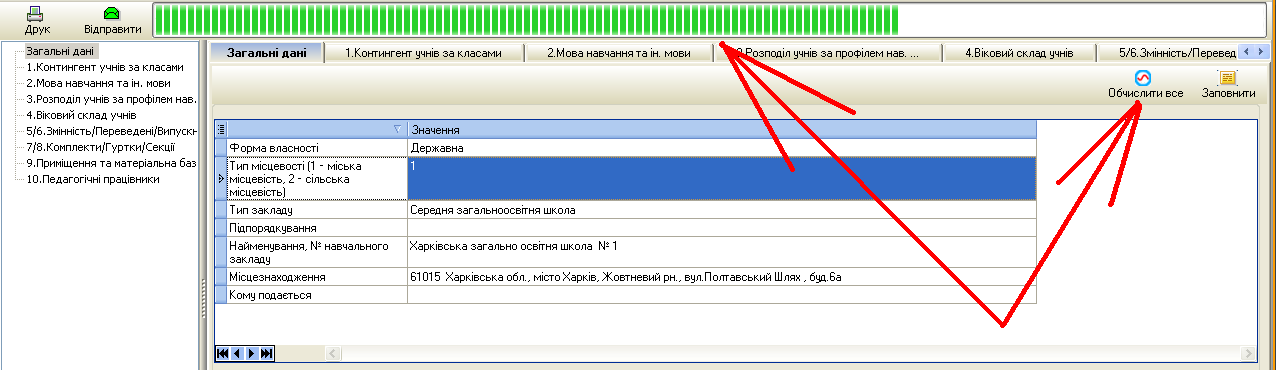Click the horizontal scrollbar left arrow
The height and width of the screenshot is (370, 1276).
[x=333, y=354]
